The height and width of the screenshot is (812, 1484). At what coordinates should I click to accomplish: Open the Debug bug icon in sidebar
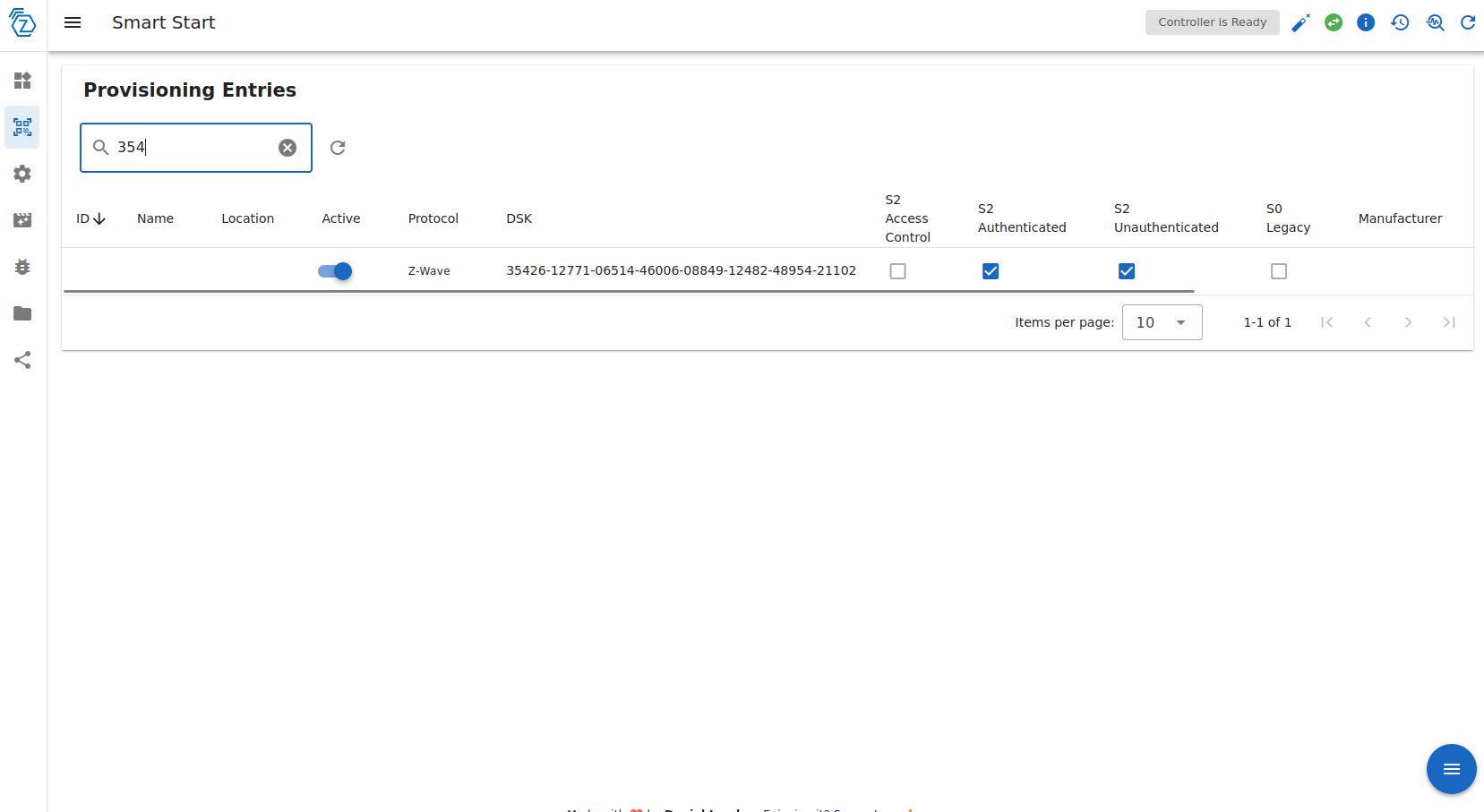click(22, 267)
